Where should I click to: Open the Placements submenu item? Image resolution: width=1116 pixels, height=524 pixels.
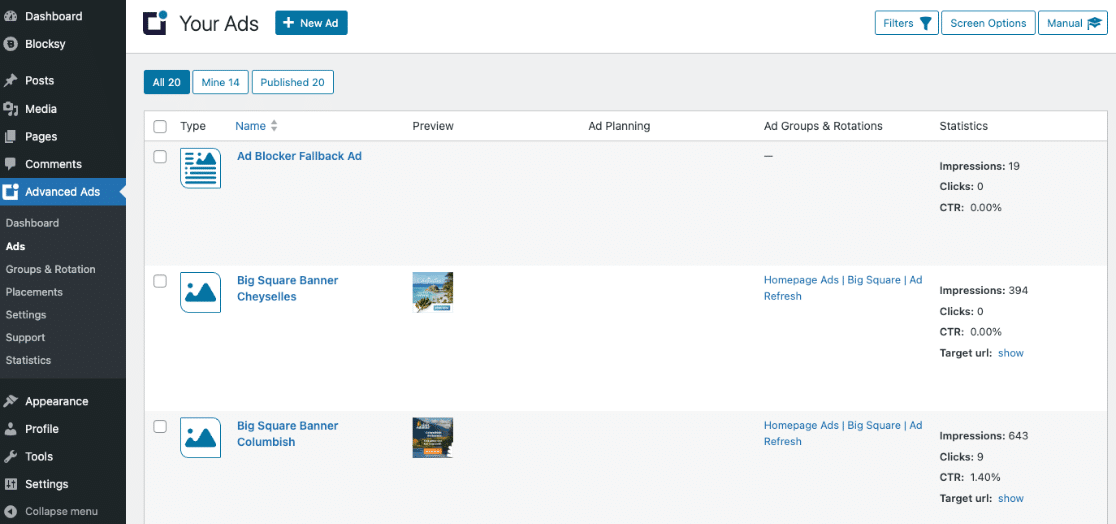tap(34, 292)
